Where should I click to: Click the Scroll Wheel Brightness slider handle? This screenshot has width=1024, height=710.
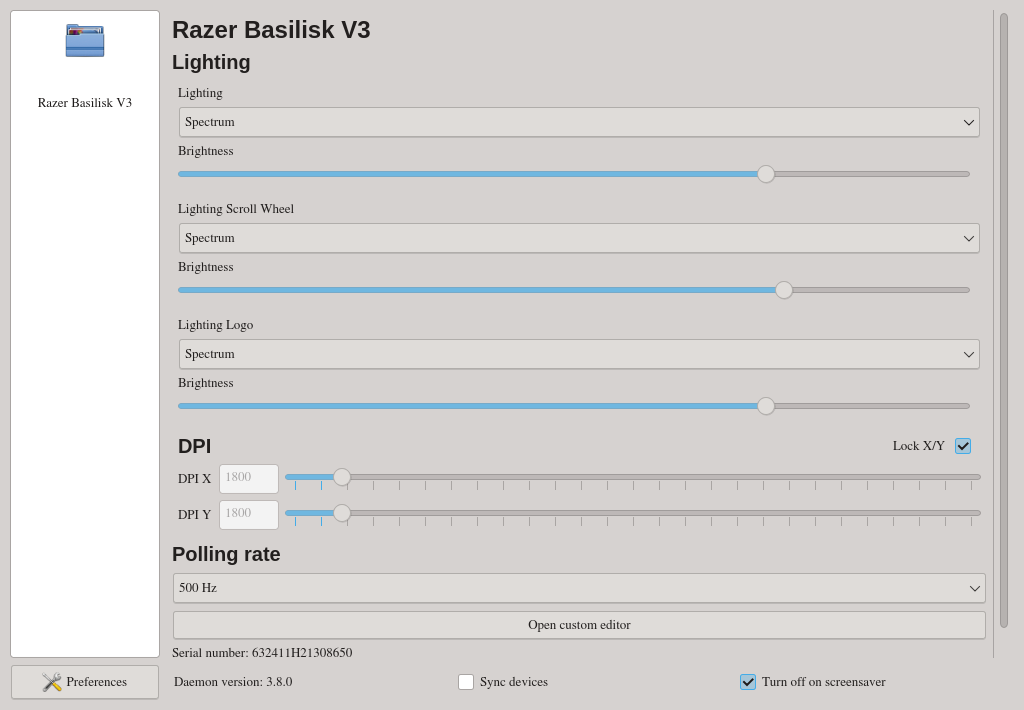pyautogui.click(x=784, y=290)
